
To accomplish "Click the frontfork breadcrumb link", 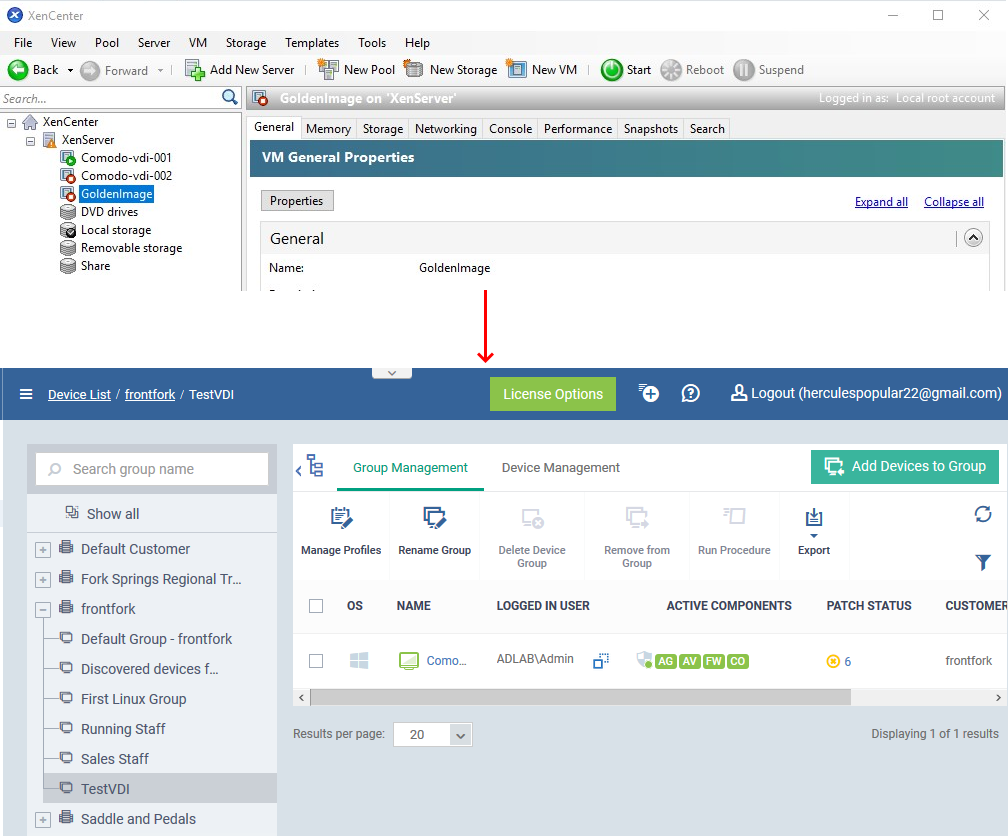I will 150,394.
